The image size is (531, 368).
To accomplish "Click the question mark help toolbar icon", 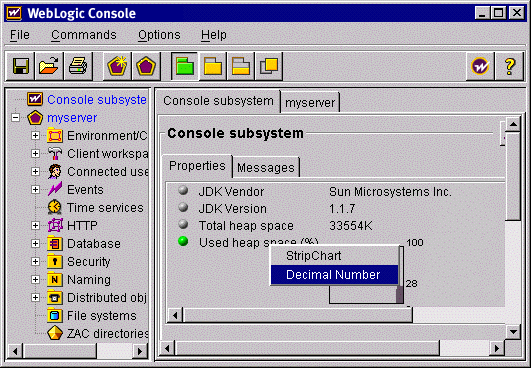I will 510,66.
